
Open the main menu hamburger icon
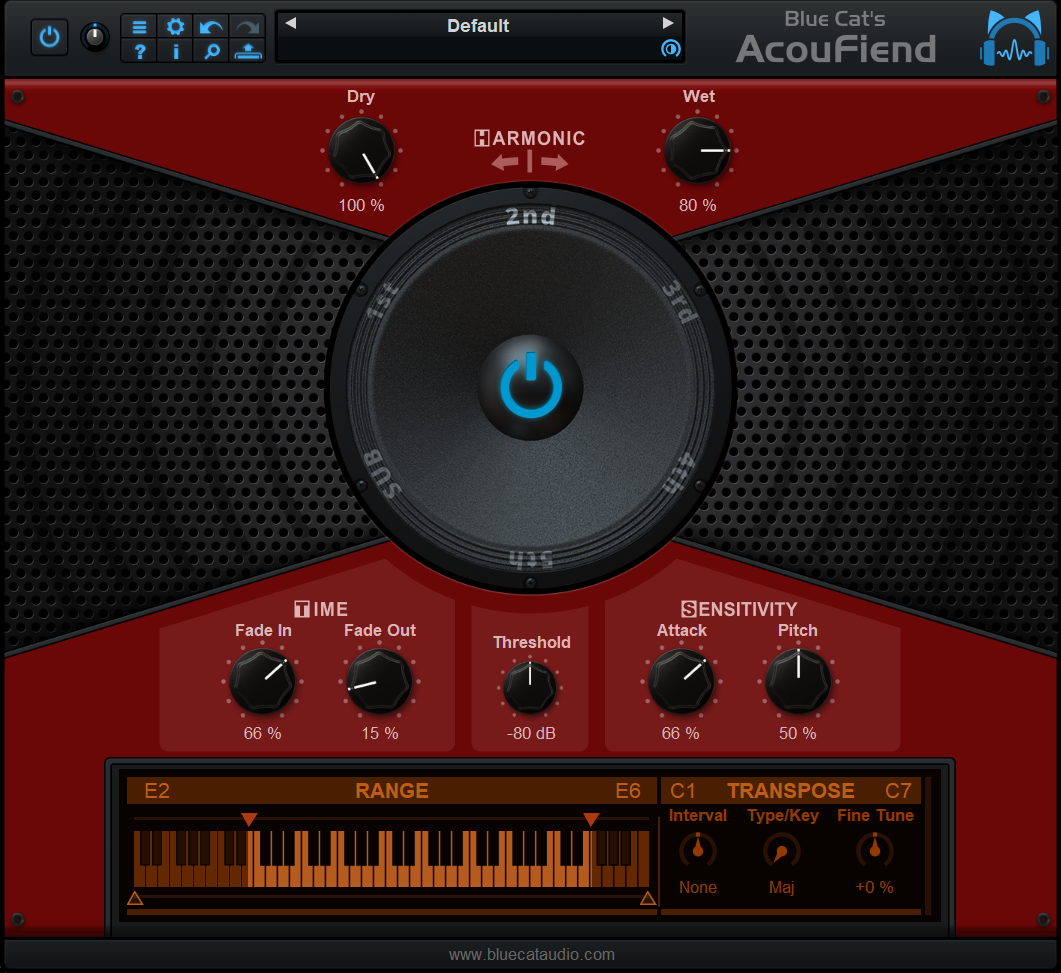point(139,27)
